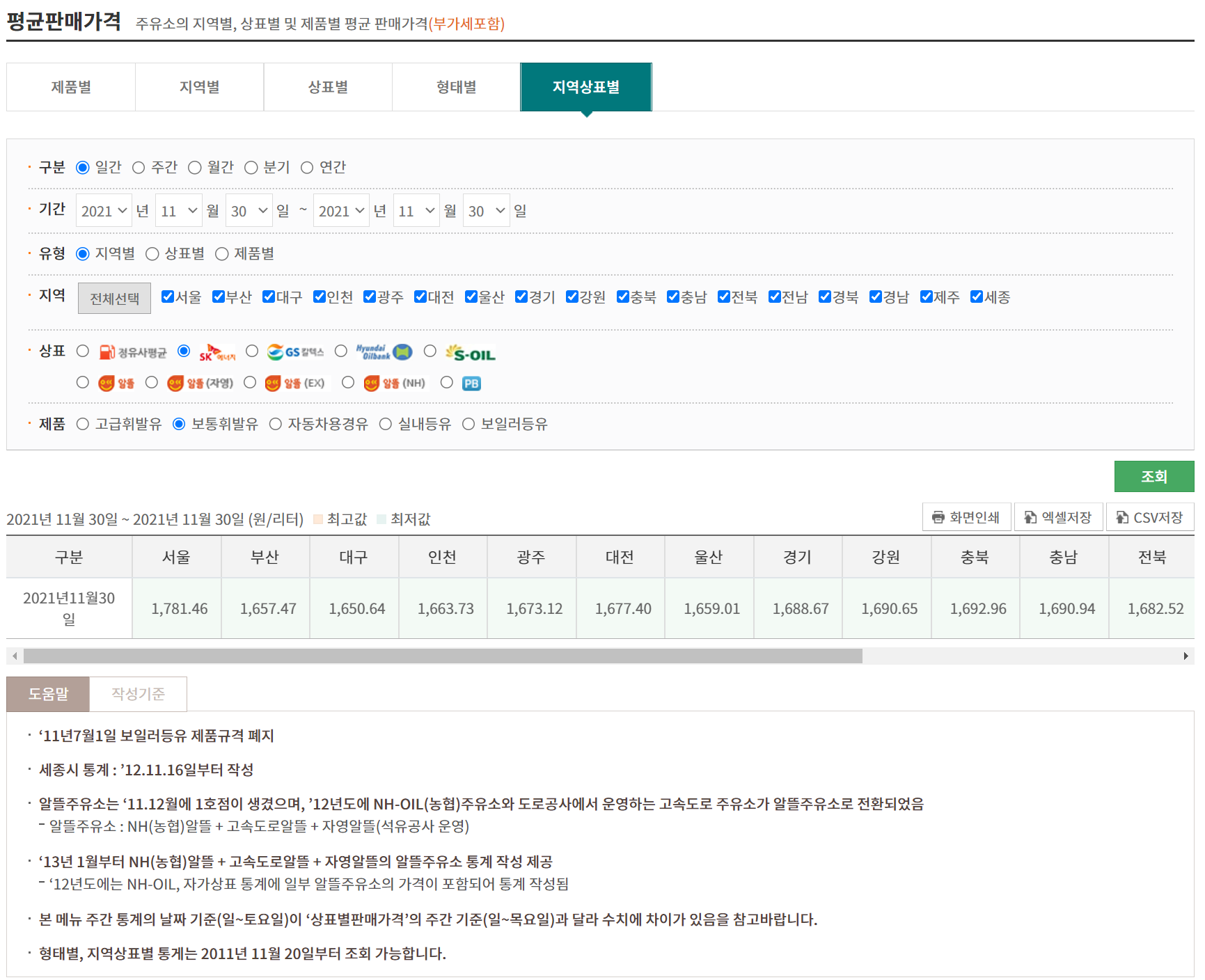Select 자동차용경유 product radio button
Screen dimensions: 1205x980
[276, 425]
